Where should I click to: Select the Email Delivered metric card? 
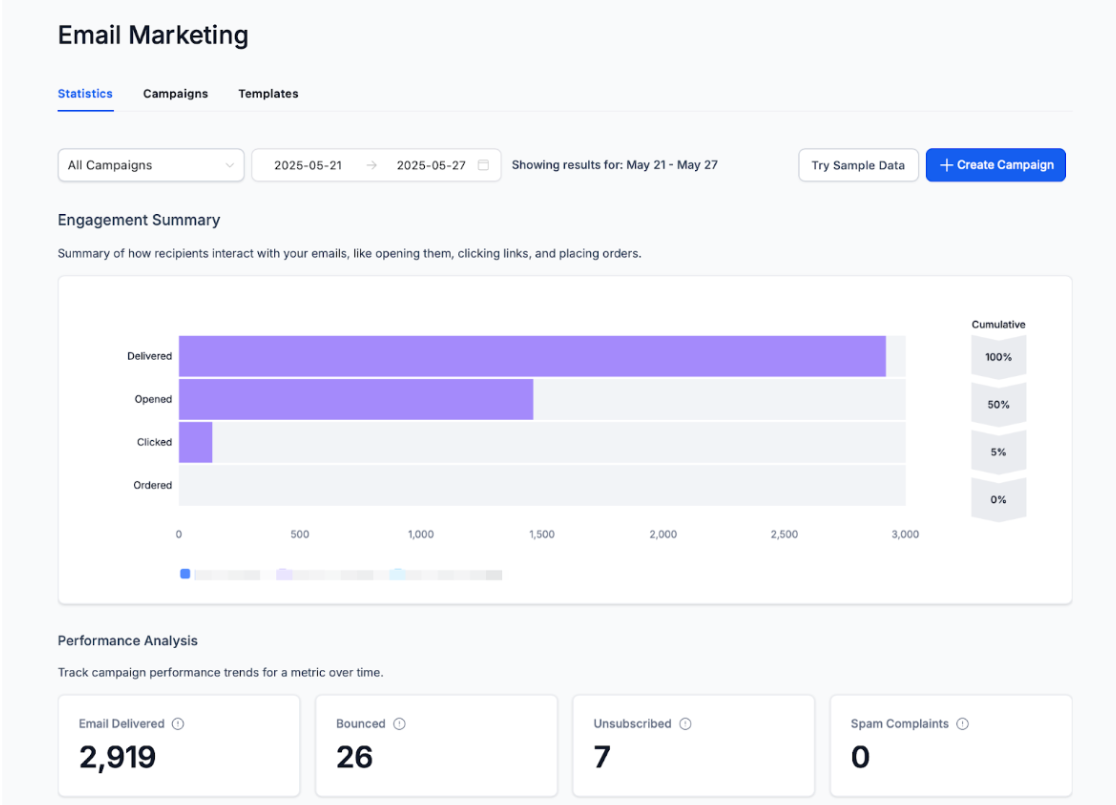pos(179,746)
